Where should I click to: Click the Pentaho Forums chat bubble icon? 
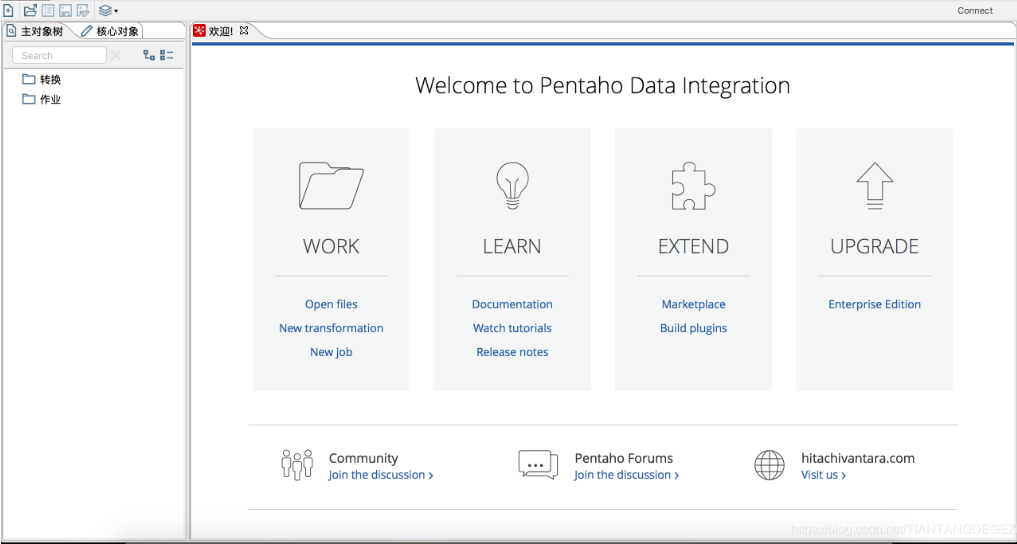(538, 465)
